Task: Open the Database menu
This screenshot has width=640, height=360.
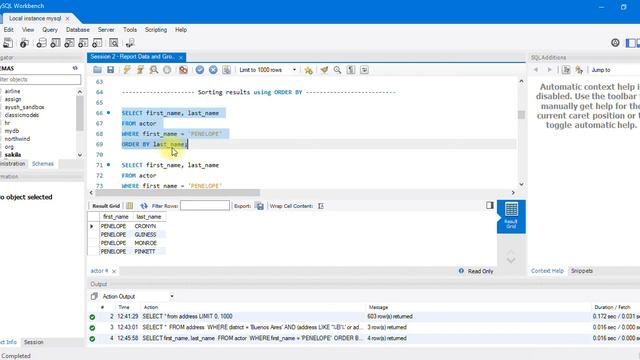Action: pyautogui.click(x=78, y=30)
